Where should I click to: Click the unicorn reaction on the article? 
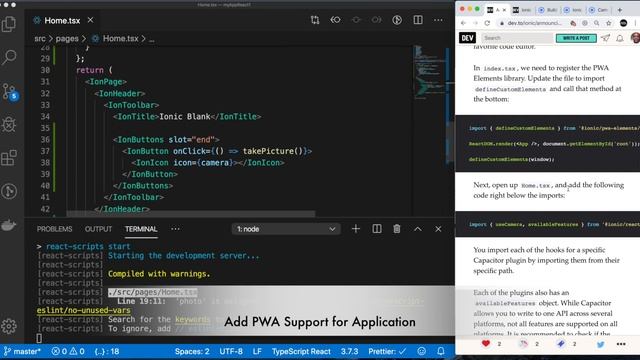click(x=523, y=344)
